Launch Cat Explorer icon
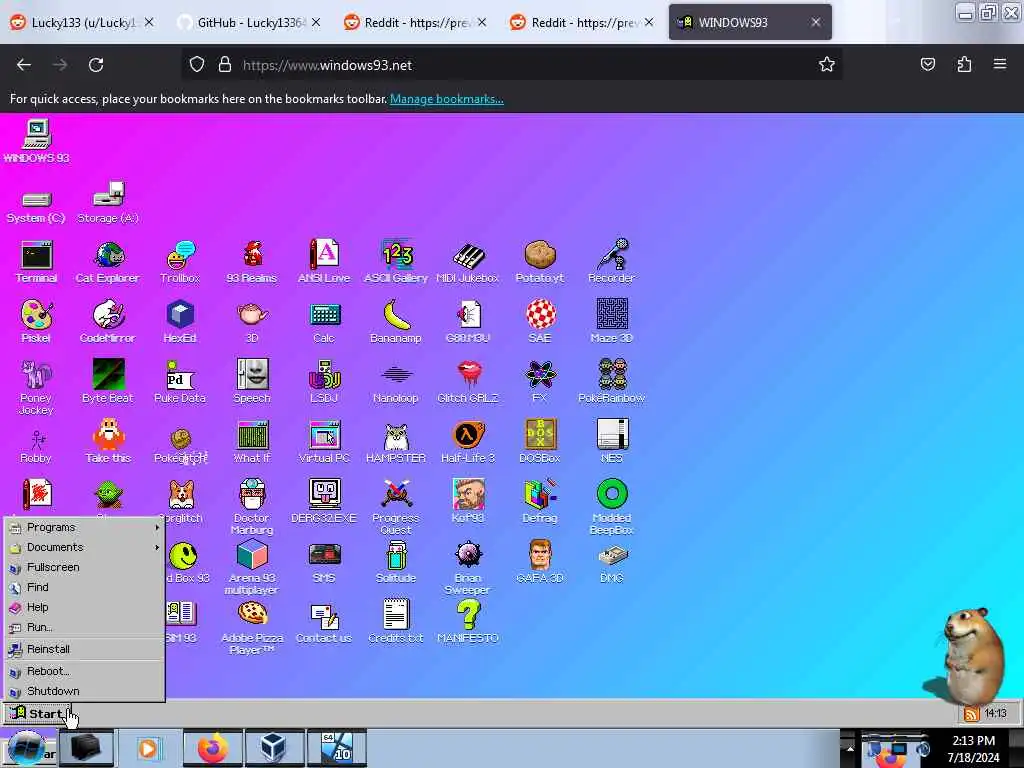The width and height of the screenshot is (1024, 768). 108,261
